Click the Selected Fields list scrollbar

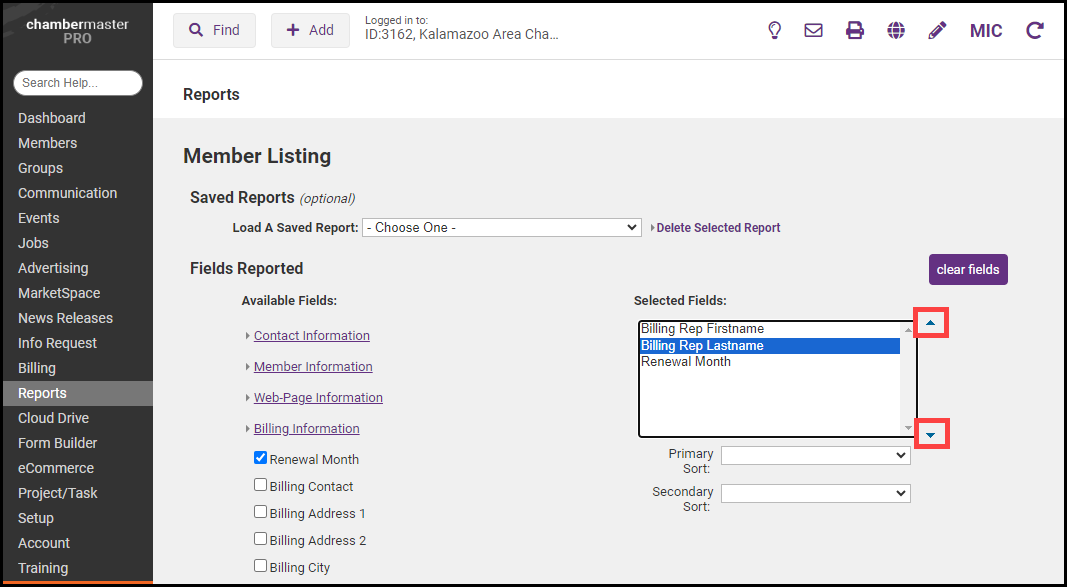coord(908,378)
